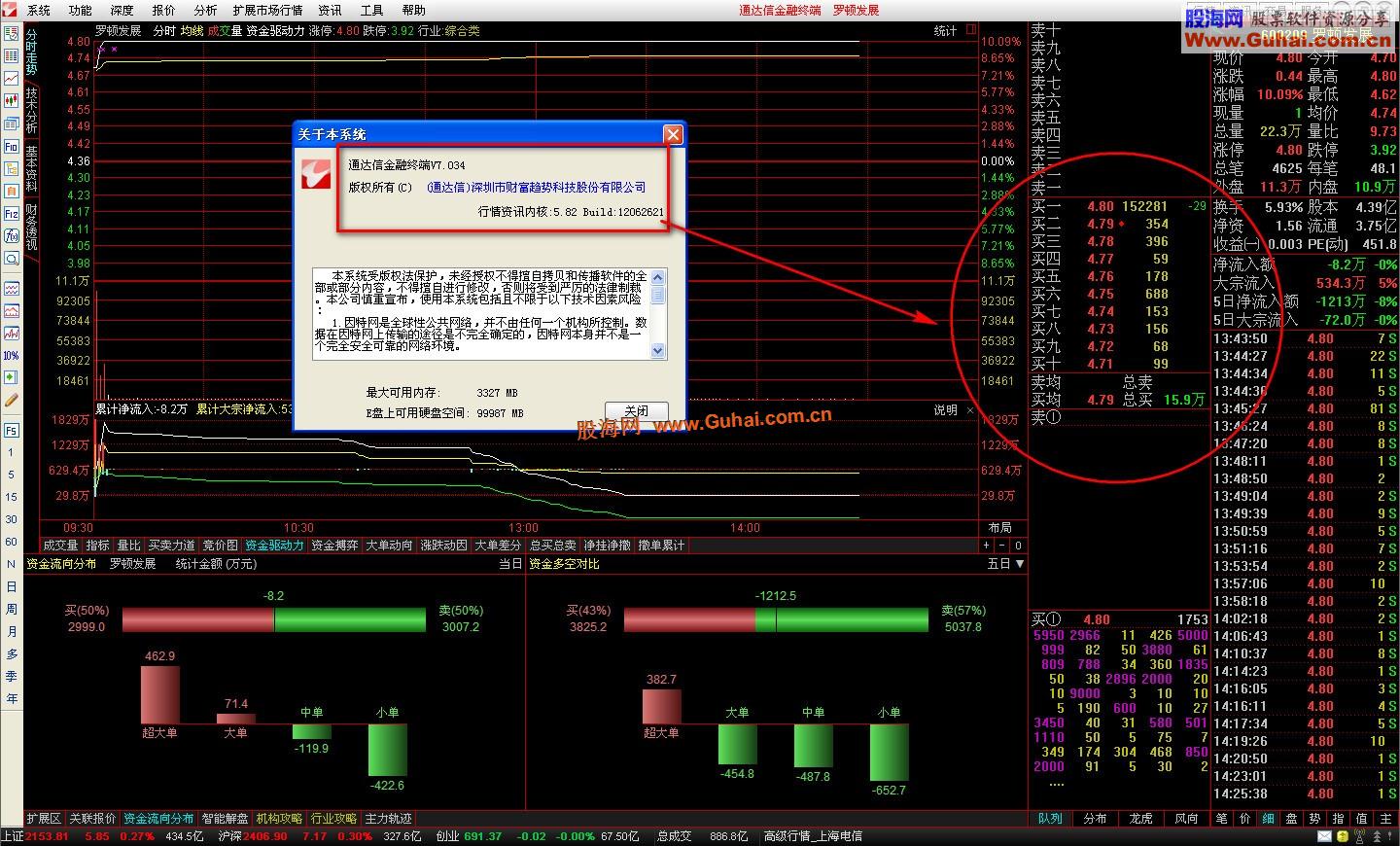Click the 通达信 company link in About dialog
Image resolution: width=1400 pixels, height=846 pixels.
pos(536,188)
